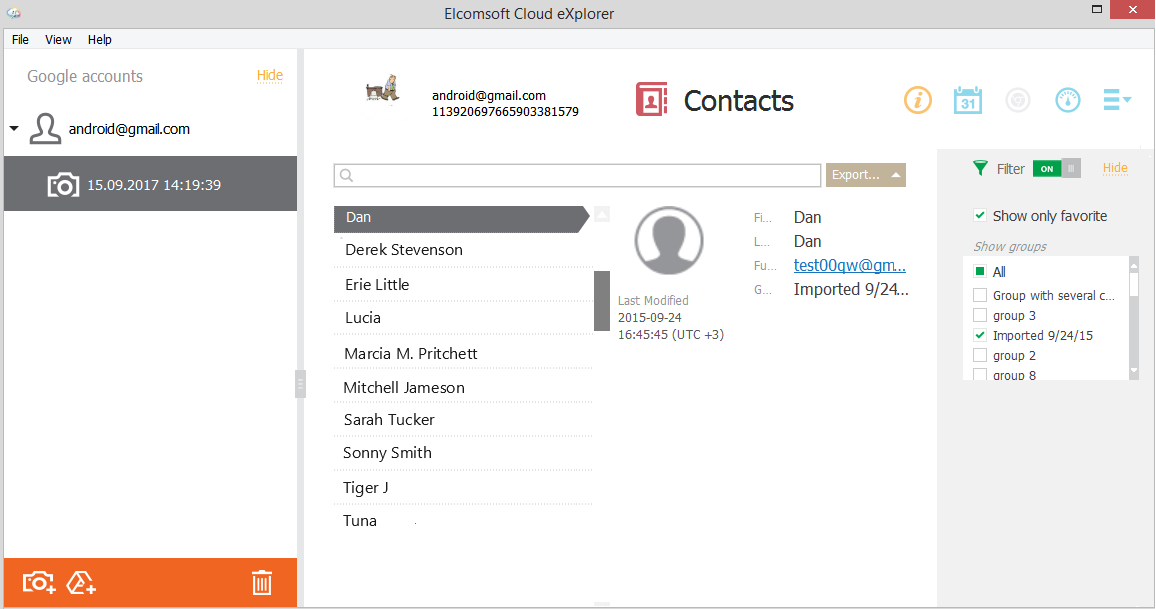Viewport: 1156px width, 609px height.
Task: Select the Tiger J contact
Action: [463, 487]
